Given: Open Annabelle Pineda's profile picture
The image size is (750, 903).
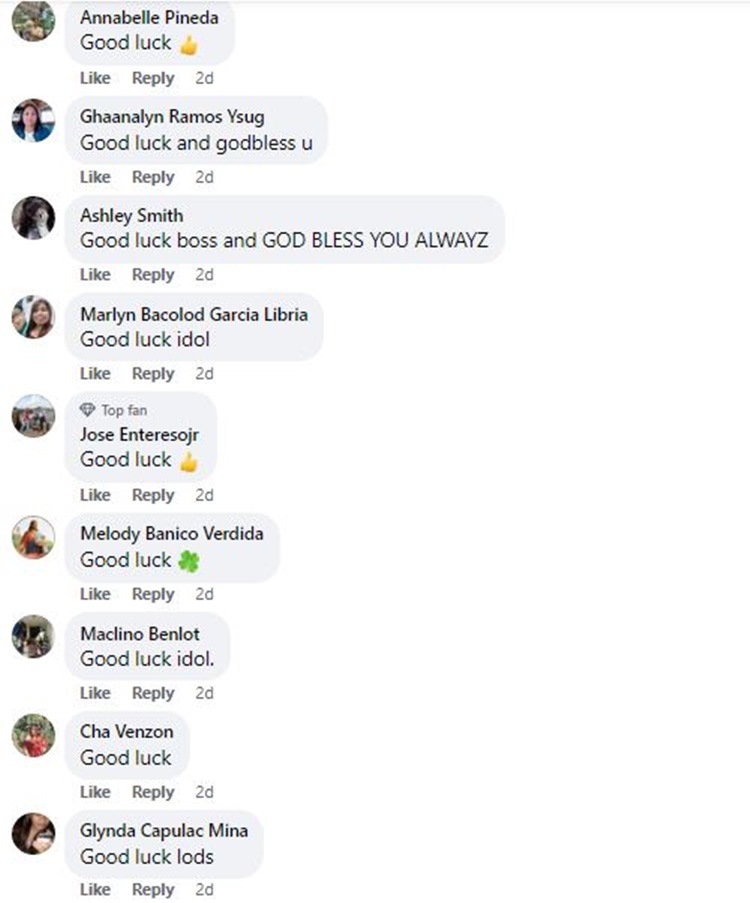Looking at the screenshot, I should pyautogui.click(x=33, y=21).
